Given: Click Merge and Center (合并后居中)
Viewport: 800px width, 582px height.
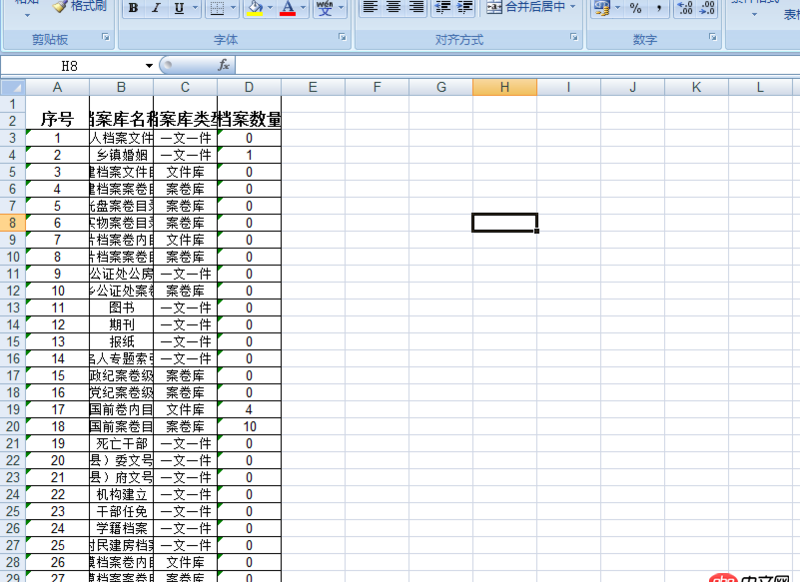Looking at the screenshot, I should tap(526, 7).
